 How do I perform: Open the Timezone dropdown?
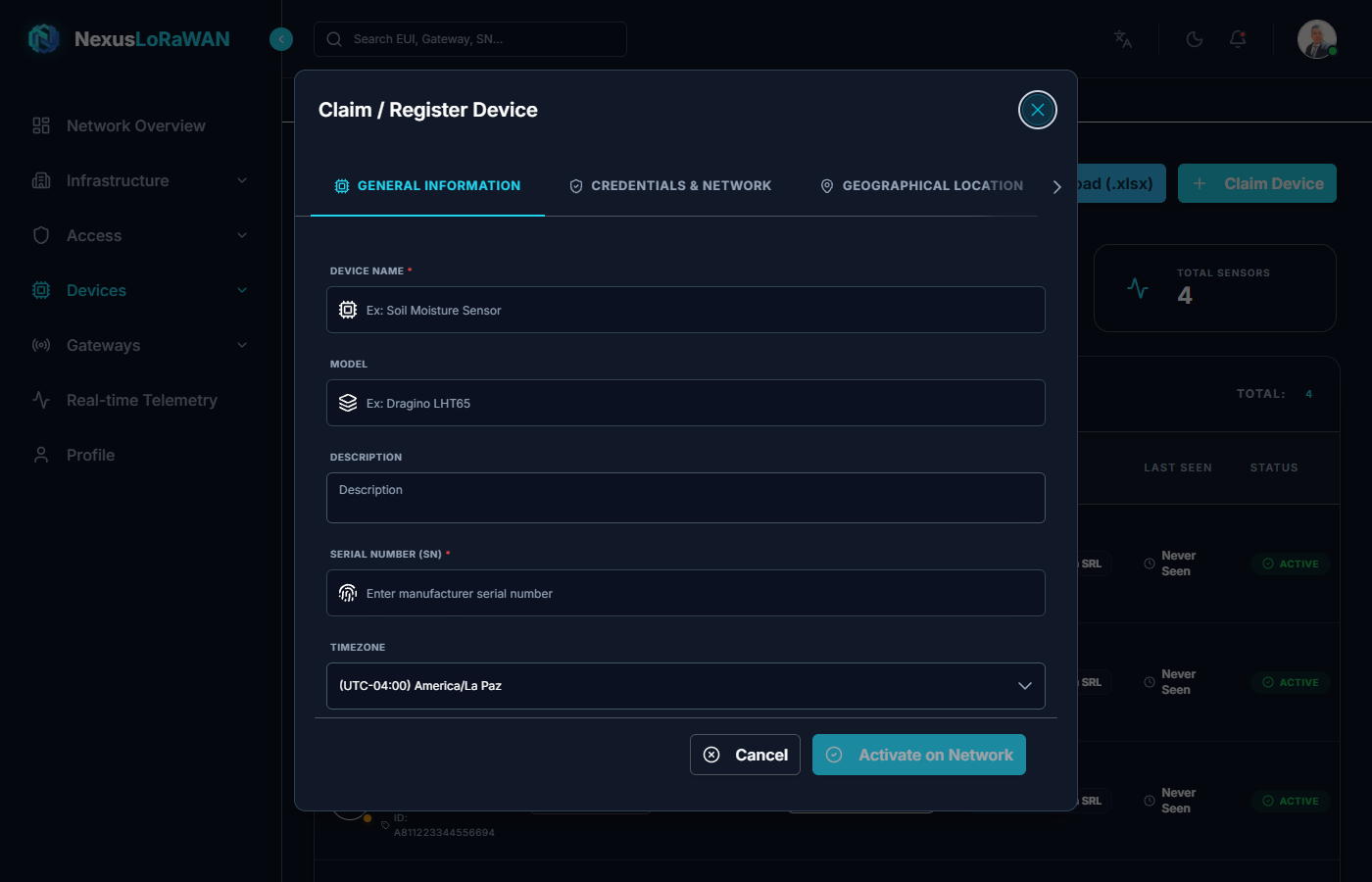tap(686, 686)
